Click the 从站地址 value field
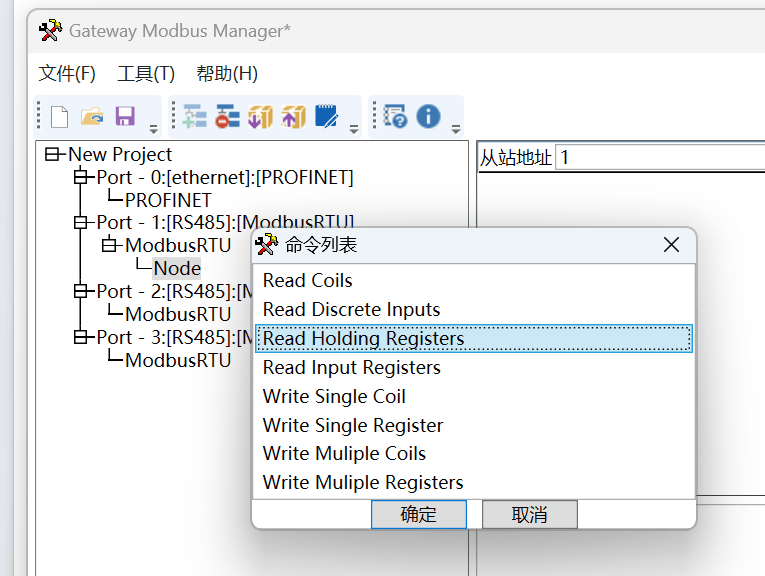Viewport: 765px width, 576px height. click(x=661, y=158)
